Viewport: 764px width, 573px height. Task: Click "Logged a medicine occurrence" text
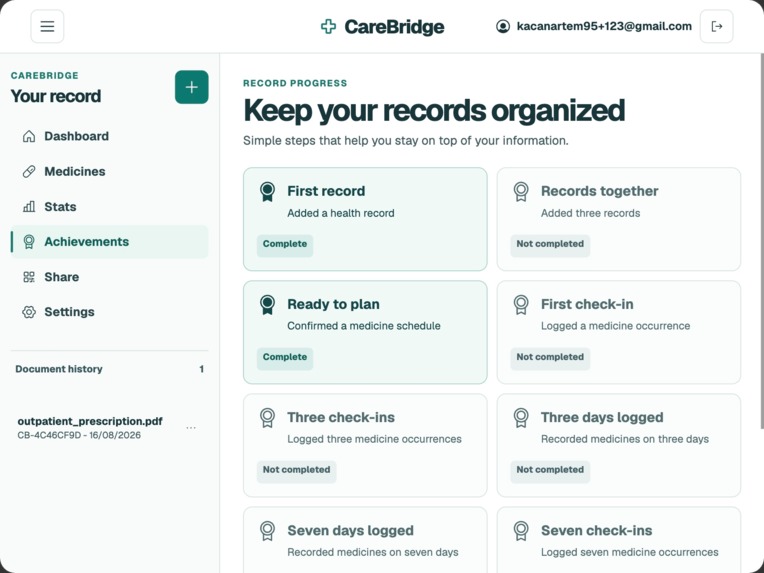[615, 326]
